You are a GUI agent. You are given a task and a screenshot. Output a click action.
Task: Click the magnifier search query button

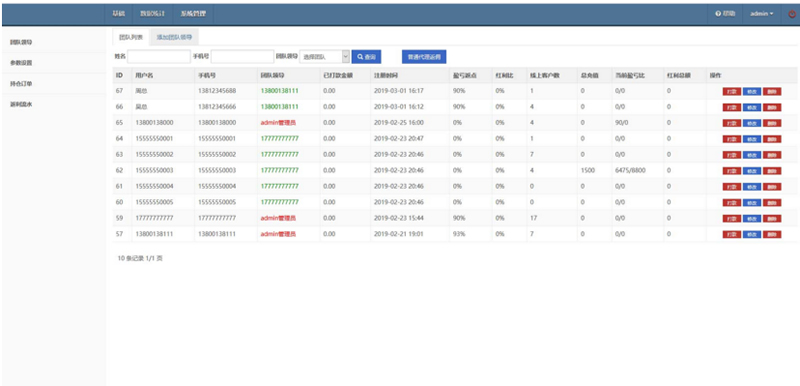point(366,57)
